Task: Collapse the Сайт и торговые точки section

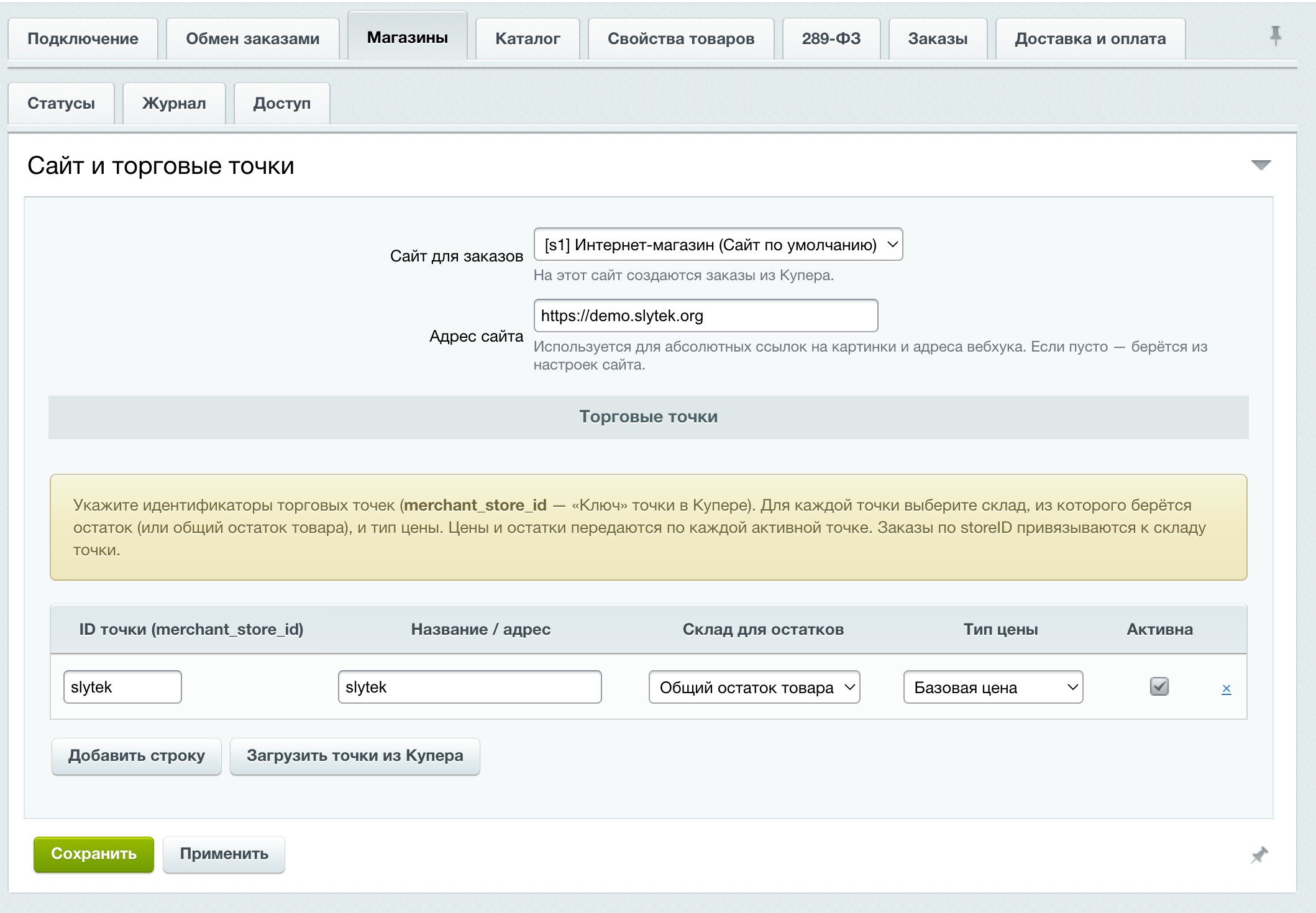Action: point(1261,165)
